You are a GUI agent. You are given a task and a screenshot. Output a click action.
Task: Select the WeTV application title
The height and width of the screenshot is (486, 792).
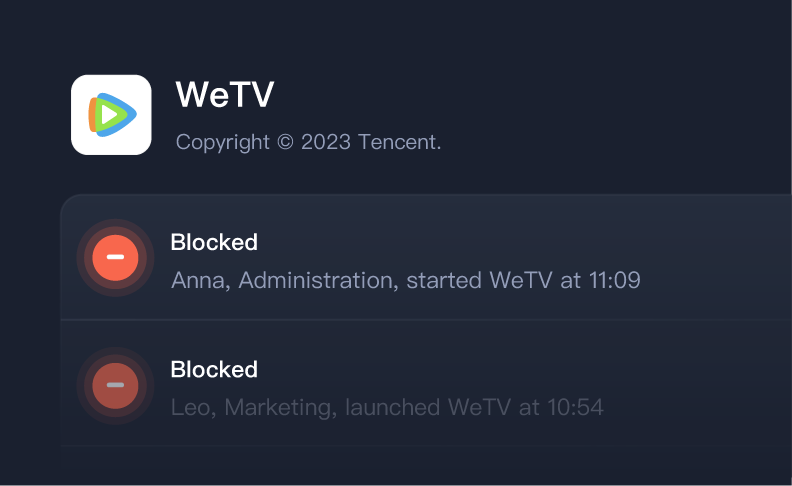click(225, 95)
